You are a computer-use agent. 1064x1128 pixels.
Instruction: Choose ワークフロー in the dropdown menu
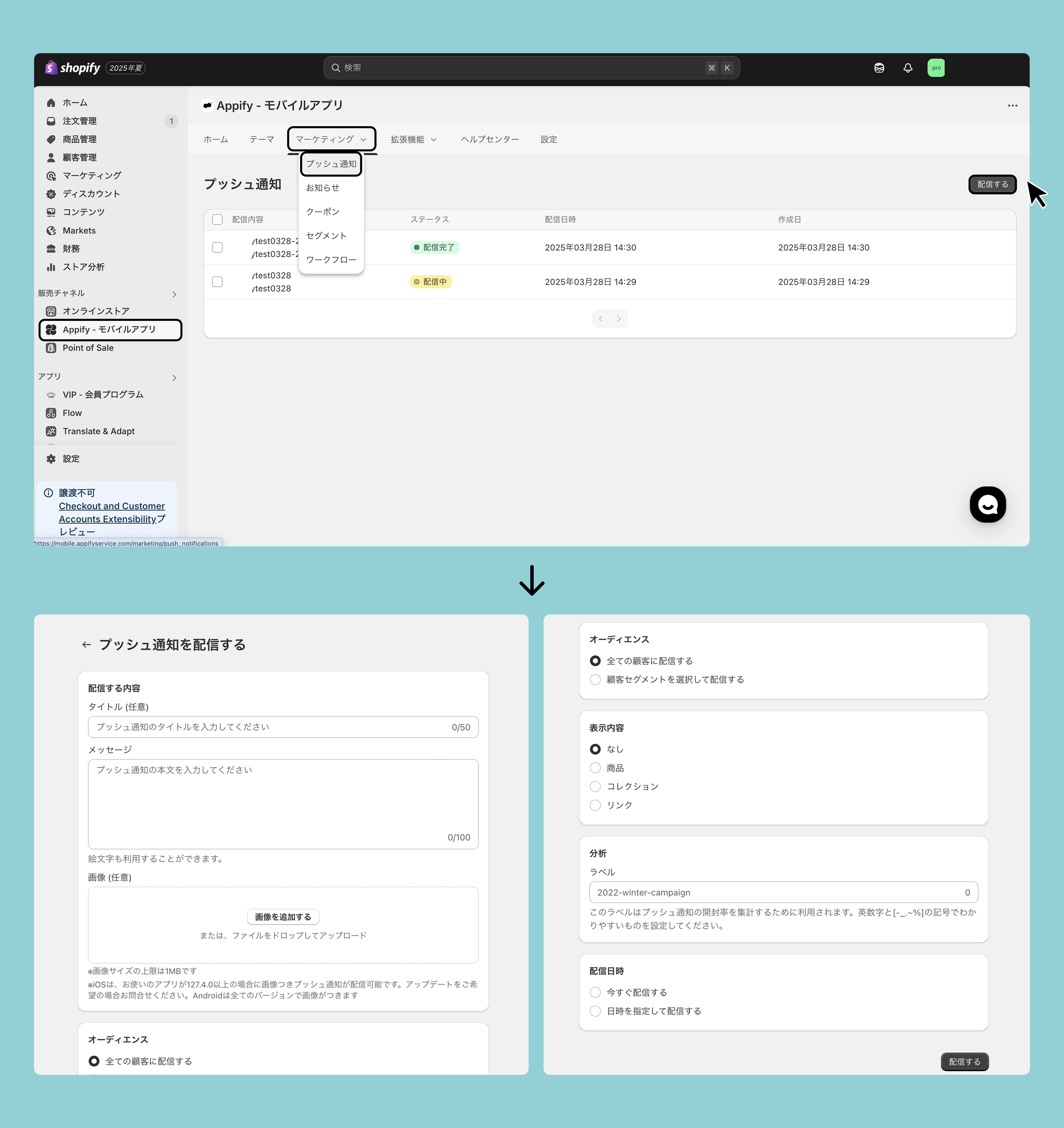point(331,260)
